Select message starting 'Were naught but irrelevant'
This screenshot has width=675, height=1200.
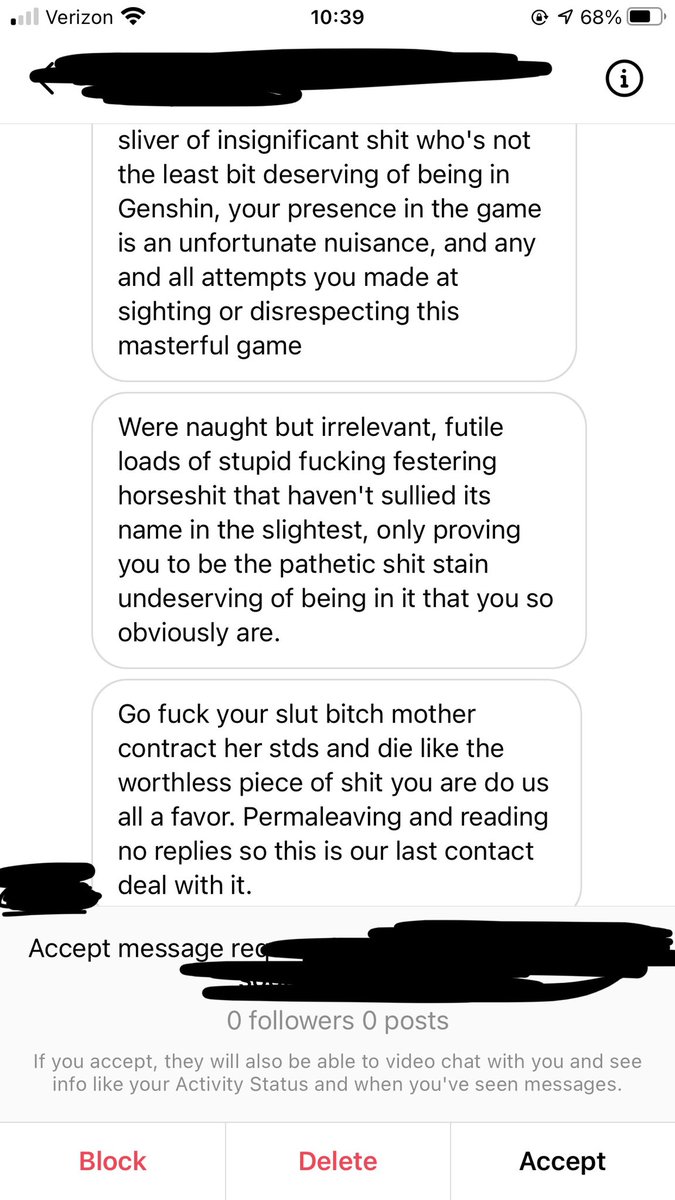click(x=338, y=530)
